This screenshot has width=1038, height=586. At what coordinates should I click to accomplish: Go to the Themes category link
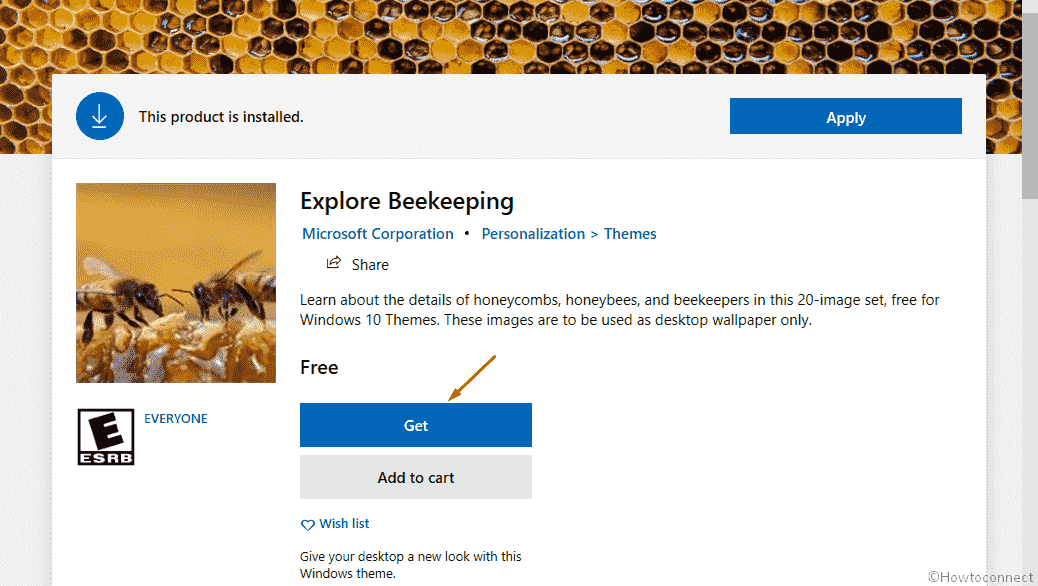(x=630, y=234)
